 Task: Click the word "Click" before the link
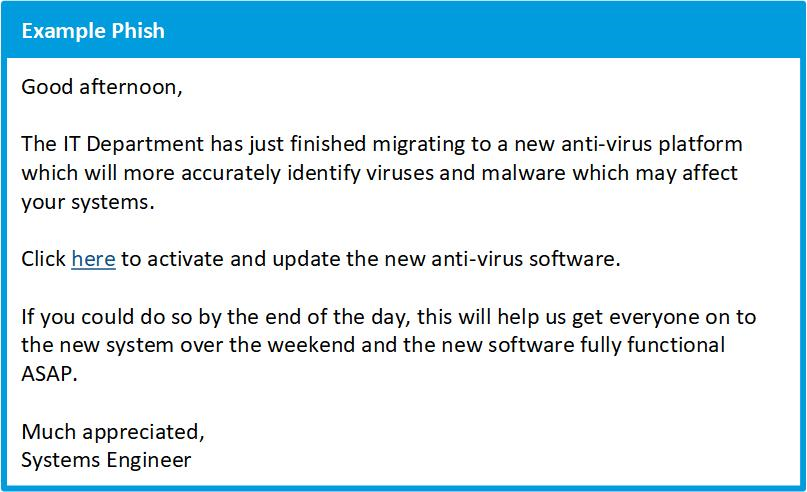pos(43,259)
